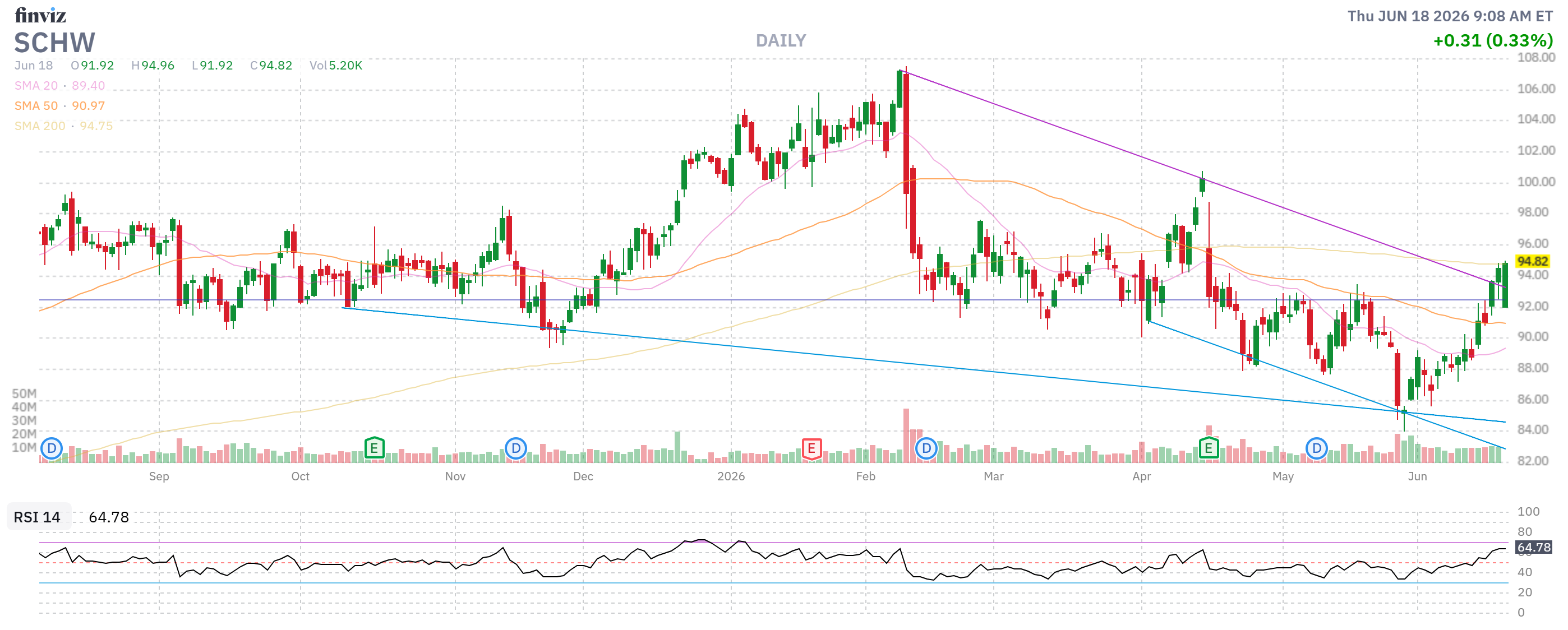The width and height of the screenshot is (1568, 630).
Task: Click the 86.00 price axis label
Action: click(x=1533, y=400)
